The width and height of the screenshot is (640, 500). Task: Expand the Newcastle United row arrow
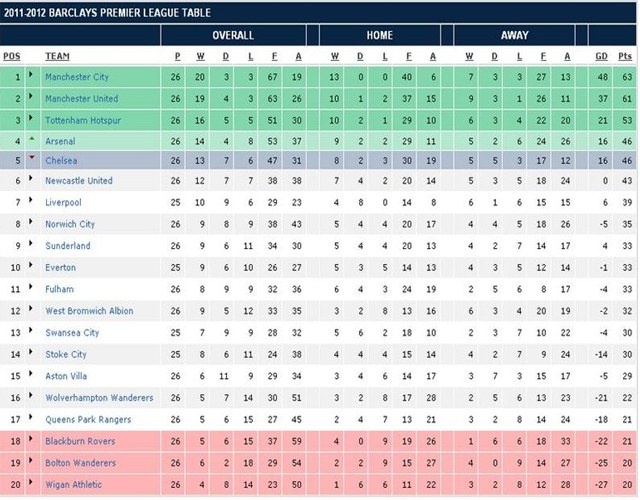coord(31,181)
